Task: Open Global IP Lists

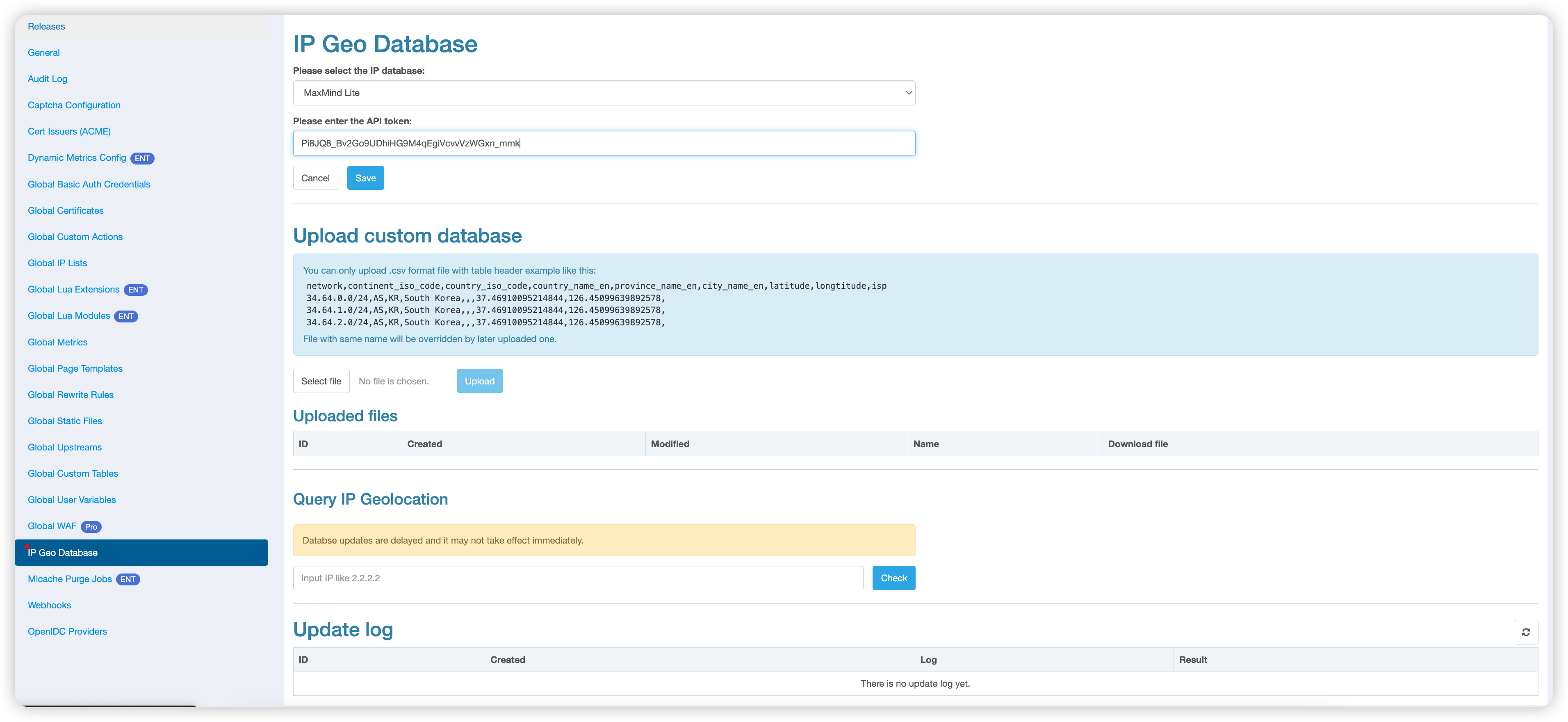Action: (57, 263)
